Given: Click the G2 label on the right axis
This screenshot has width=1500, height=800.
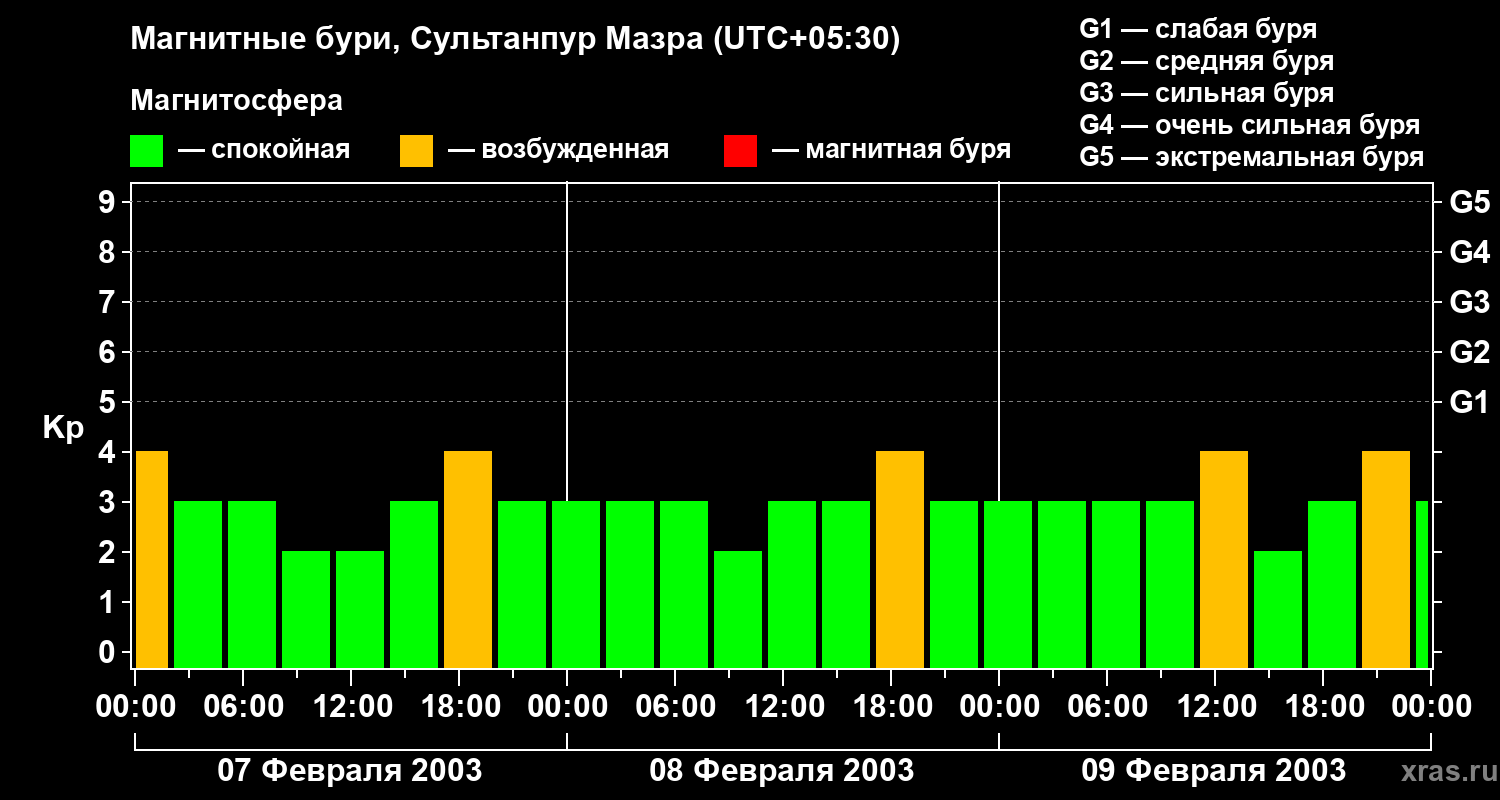Looking at the screenshot, I should (x=1469, y=352).
